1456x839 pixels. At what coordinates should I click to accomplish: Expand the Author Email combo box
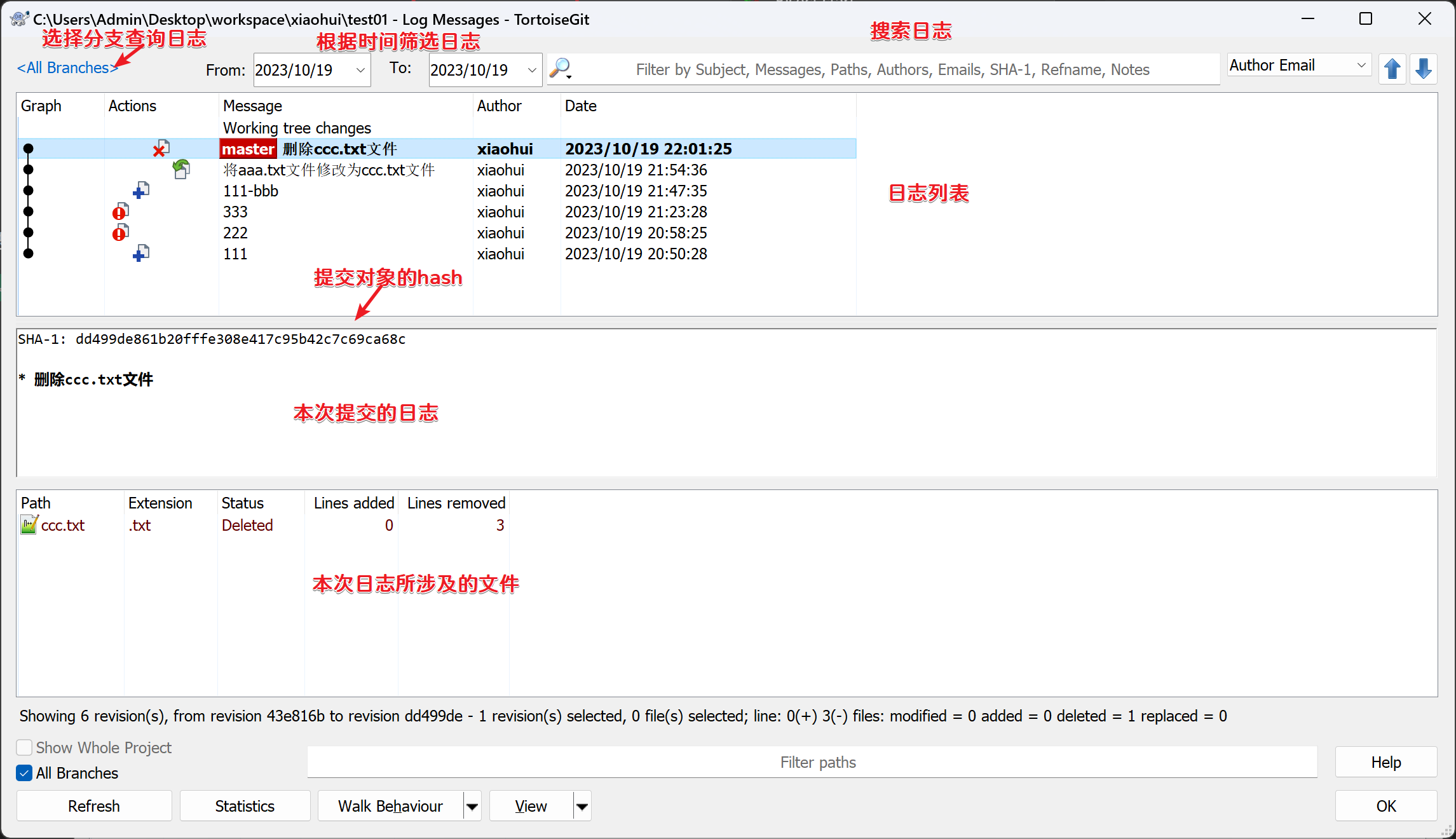[x=1361, y=65]
